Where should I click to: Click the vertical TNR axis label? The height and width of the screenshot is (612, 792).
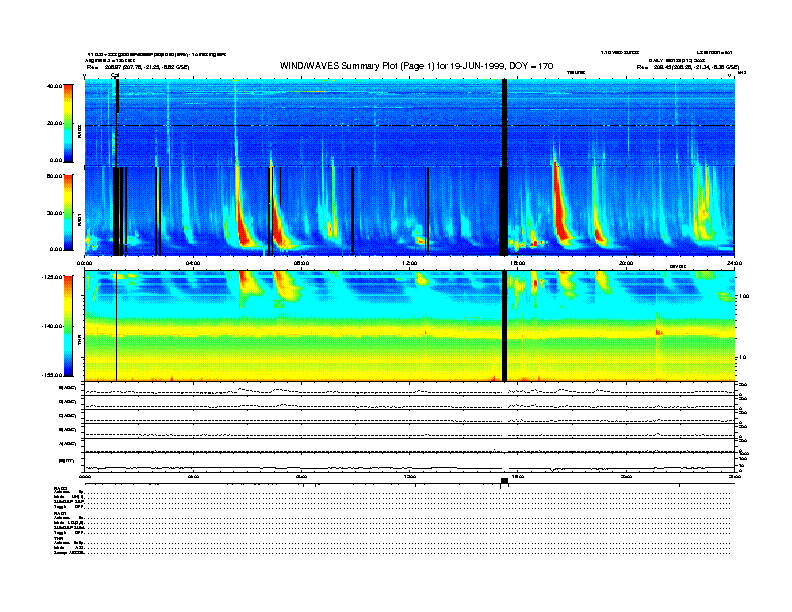click(x=79, y=342)
